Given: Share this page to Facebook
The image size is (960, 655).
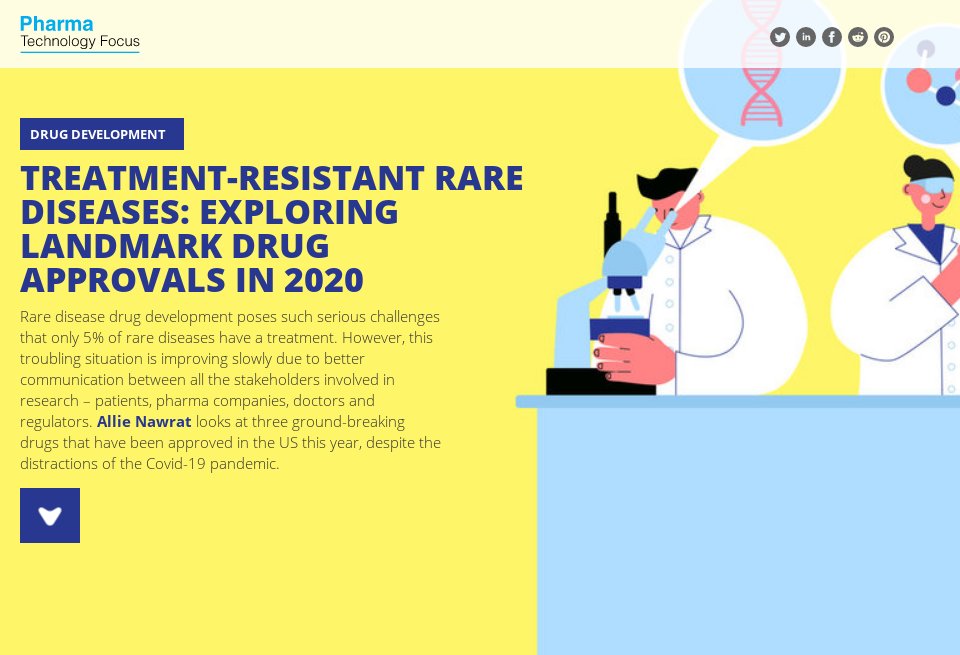Looking at the screenshot, I should click(832, 37).
